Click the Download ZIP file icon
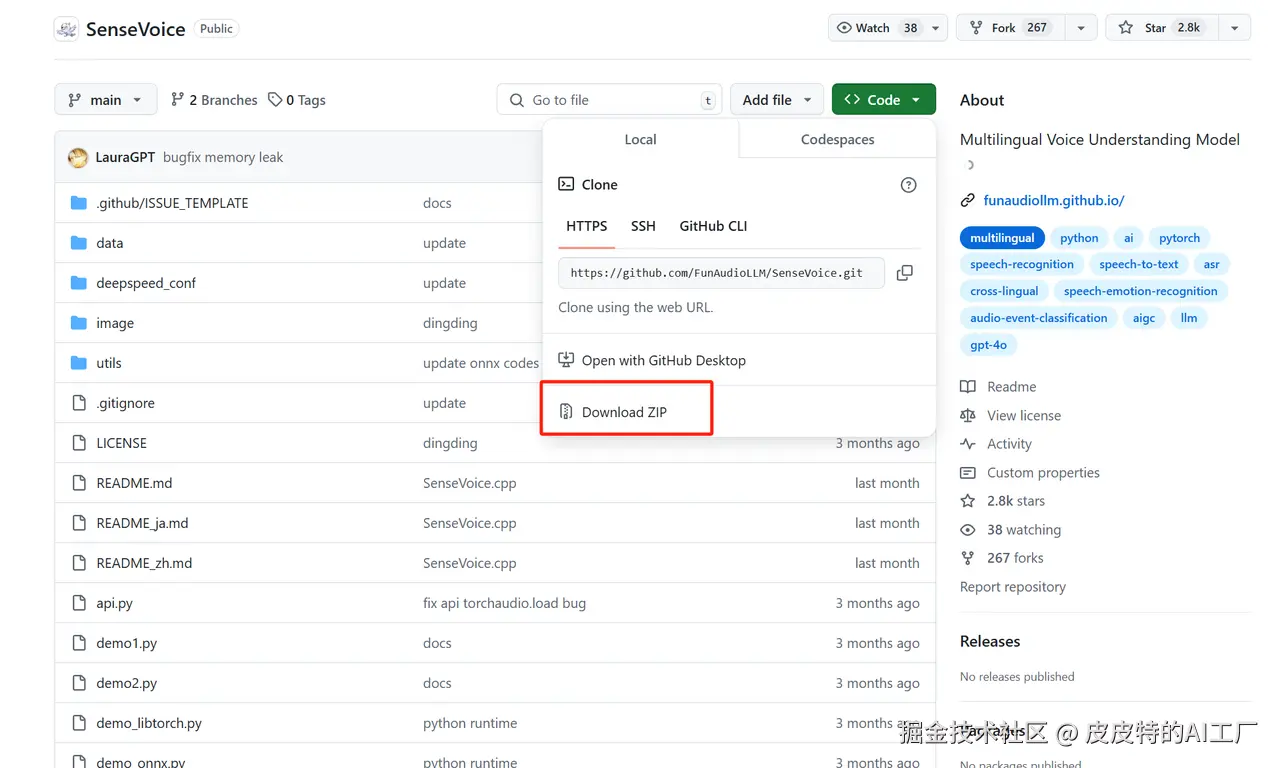This screenshot has width=1280, height=768. pyautogui.click(x=566, y=412)
